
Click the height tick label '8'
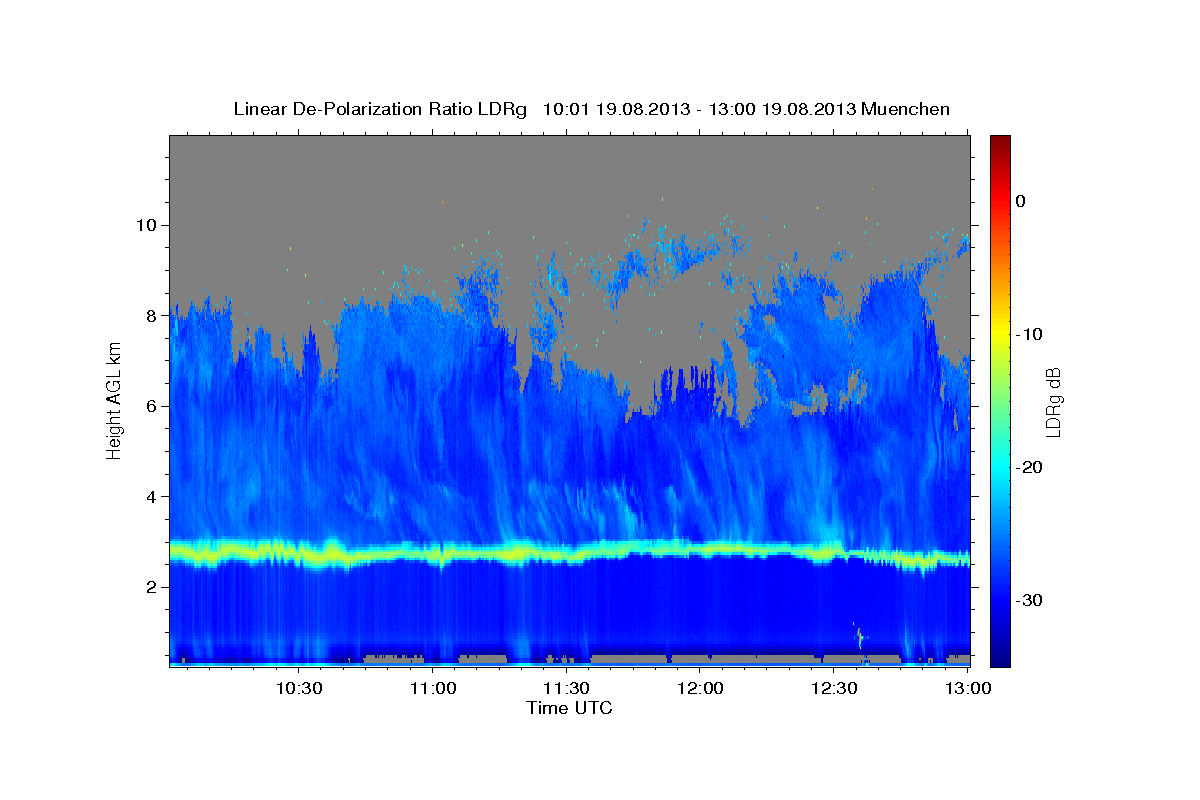152,316
